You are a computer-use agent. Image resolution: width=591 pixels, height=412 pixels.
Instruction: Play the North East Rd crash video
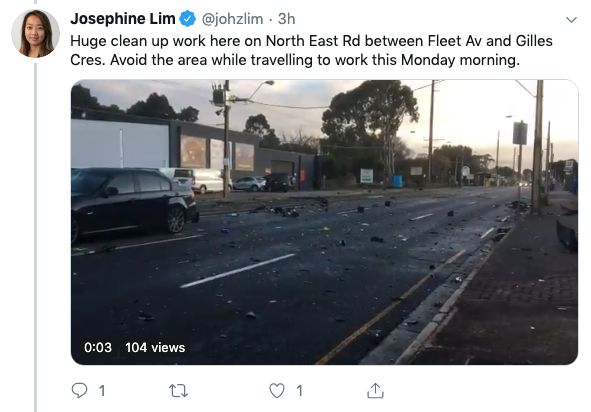324,222
